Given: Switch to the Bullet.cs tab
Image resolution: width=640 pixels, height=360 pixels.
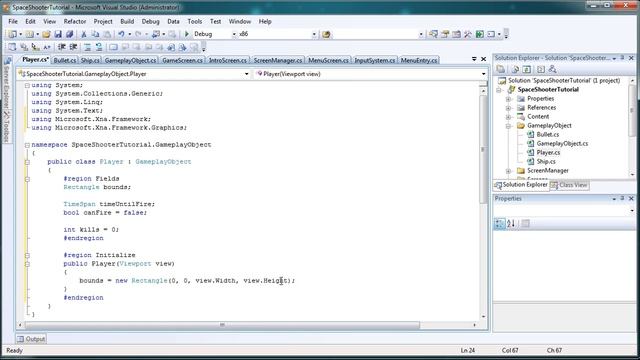Looking at the screenshot, I should (64, 60).
